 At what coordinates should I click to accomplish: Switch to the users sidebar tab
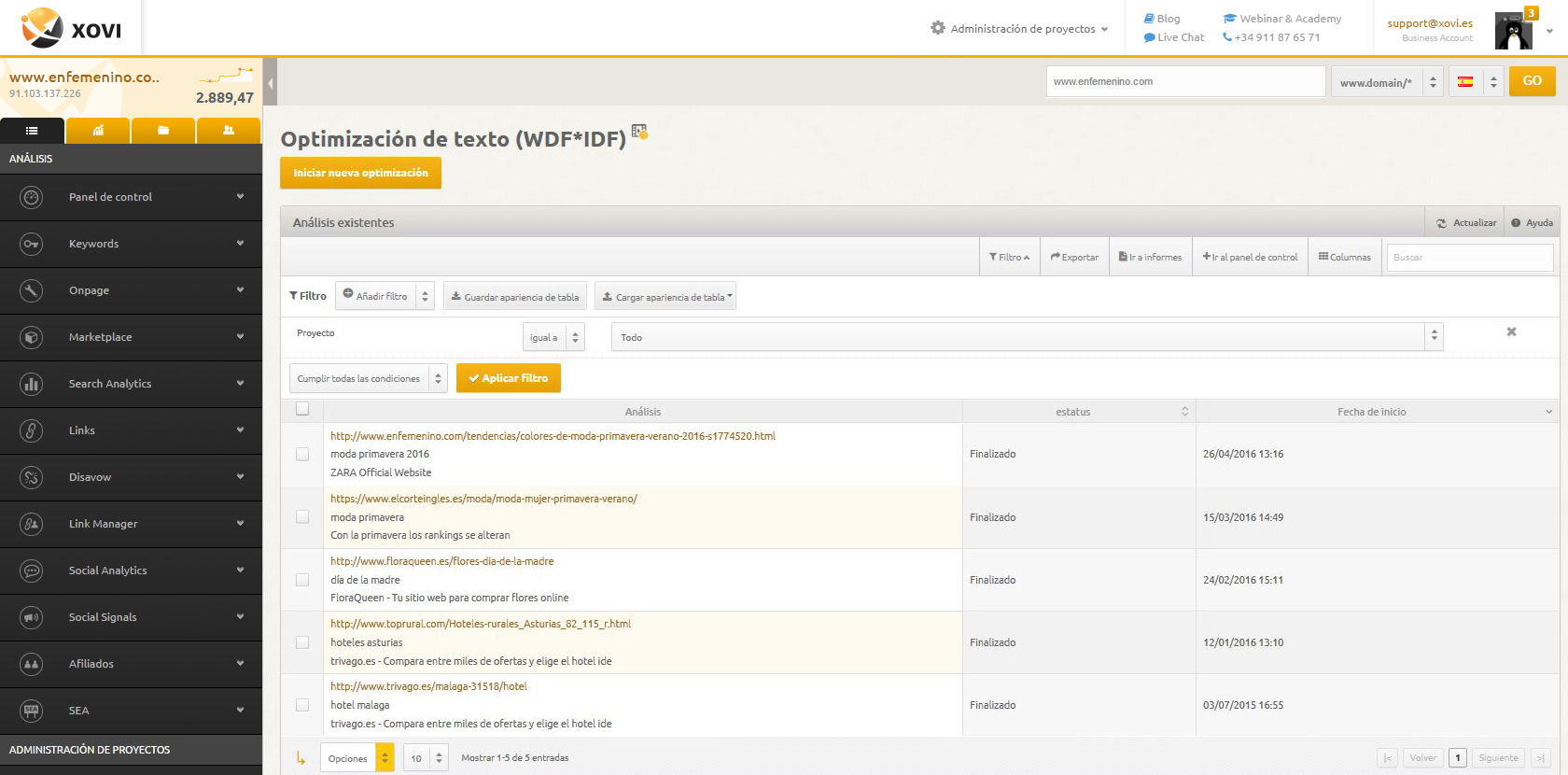[x=229, y=131]
